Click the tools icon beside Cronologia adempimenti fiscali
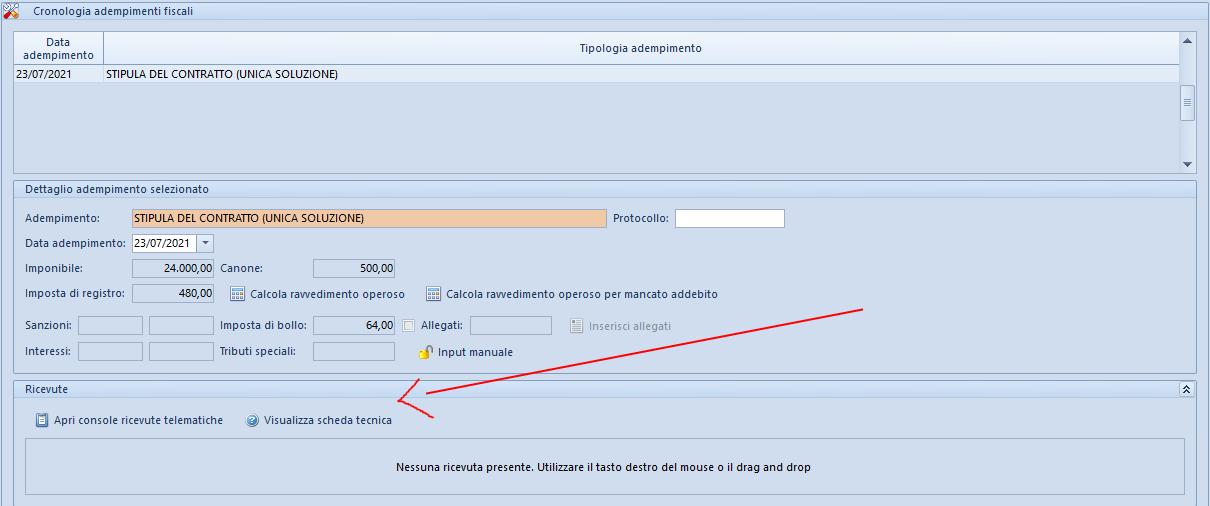Screen dimensions: 1210x506 click(x=10, y=11)
